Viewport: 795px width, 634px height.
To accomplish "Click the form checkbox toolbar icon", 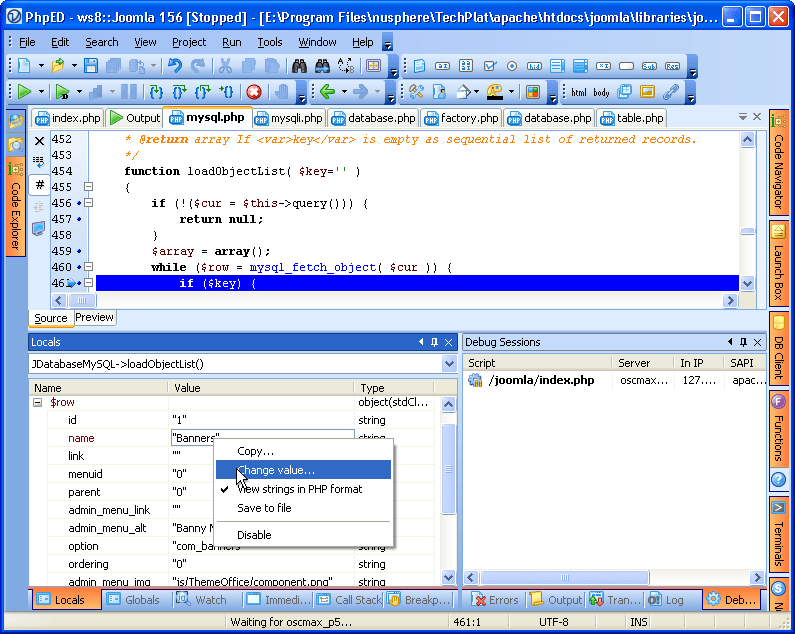I will click(489, 66).
